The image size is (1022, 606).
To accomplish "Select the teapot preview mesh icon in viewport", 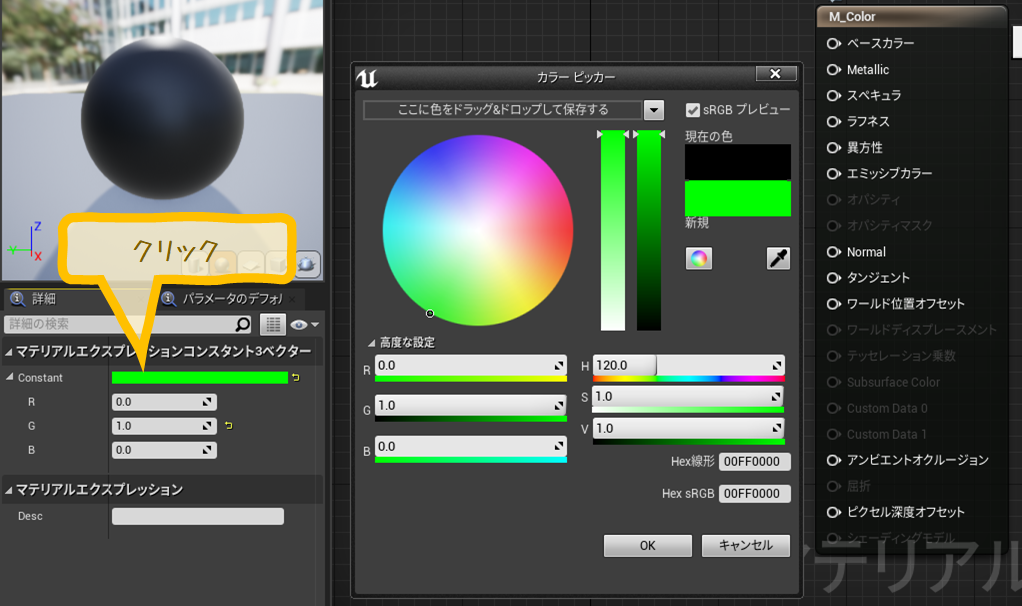I will (x=306, y=264).
